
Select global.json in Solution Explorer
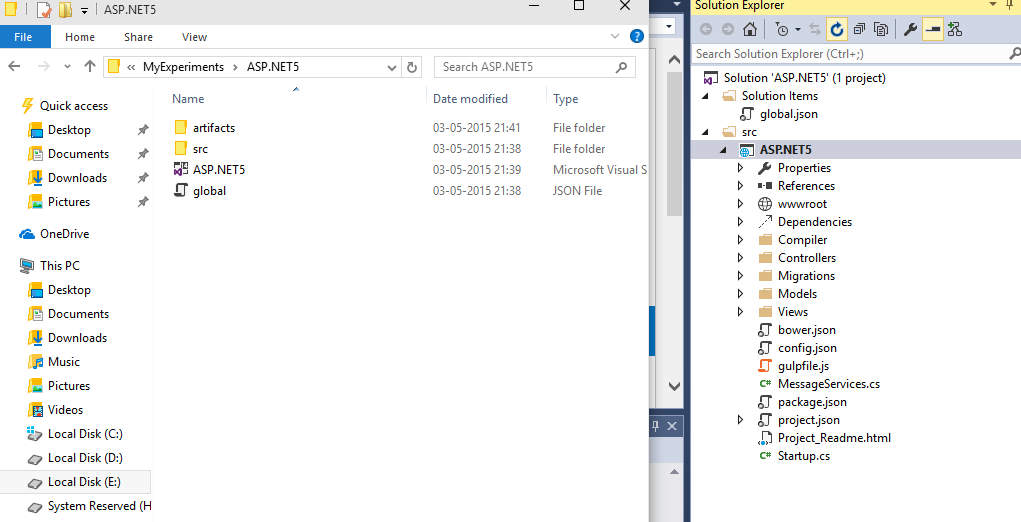coord(789,114)
